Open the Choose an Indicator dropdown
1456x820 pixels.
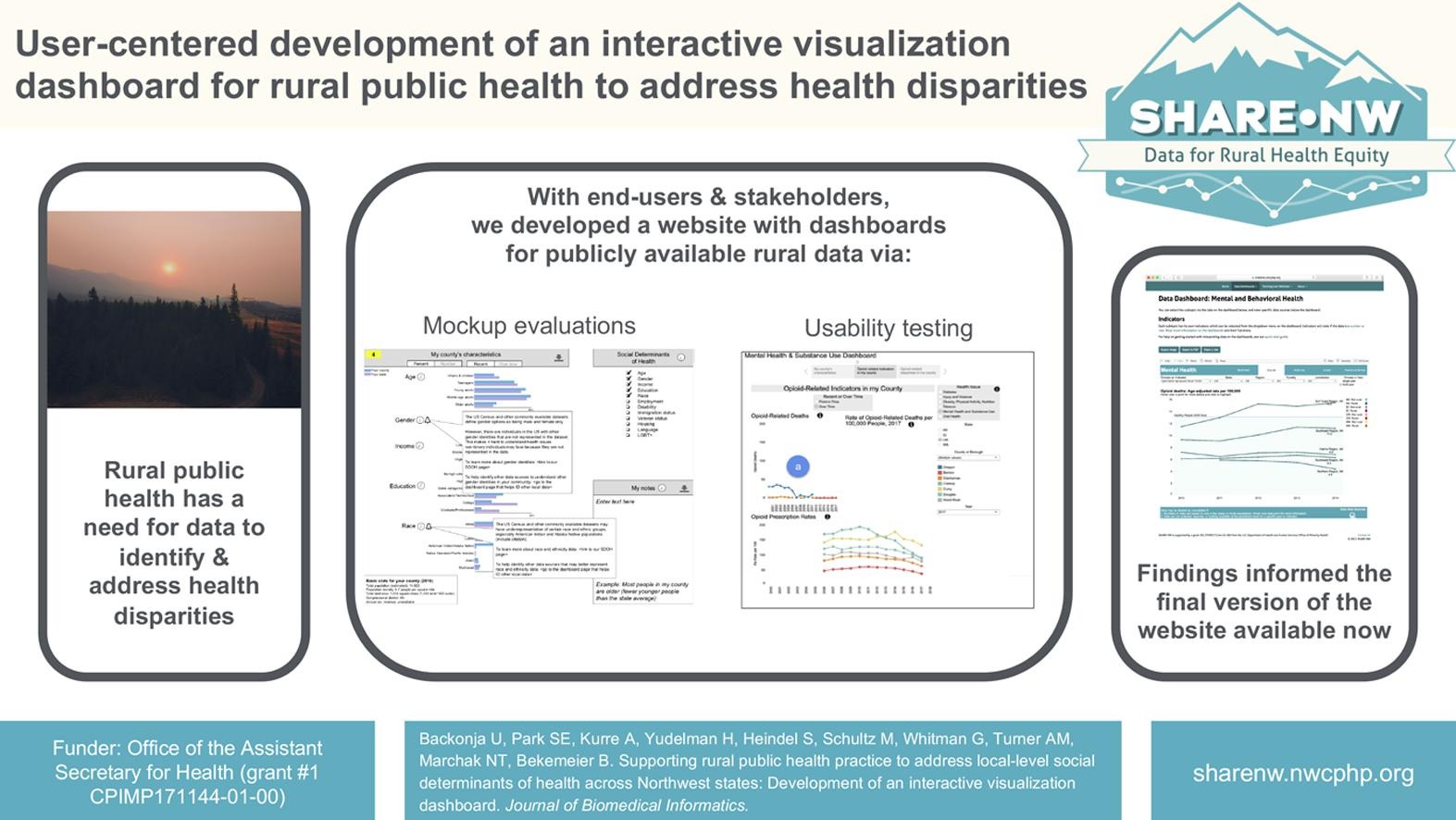pyautogui.click(x=1186, y=380)
